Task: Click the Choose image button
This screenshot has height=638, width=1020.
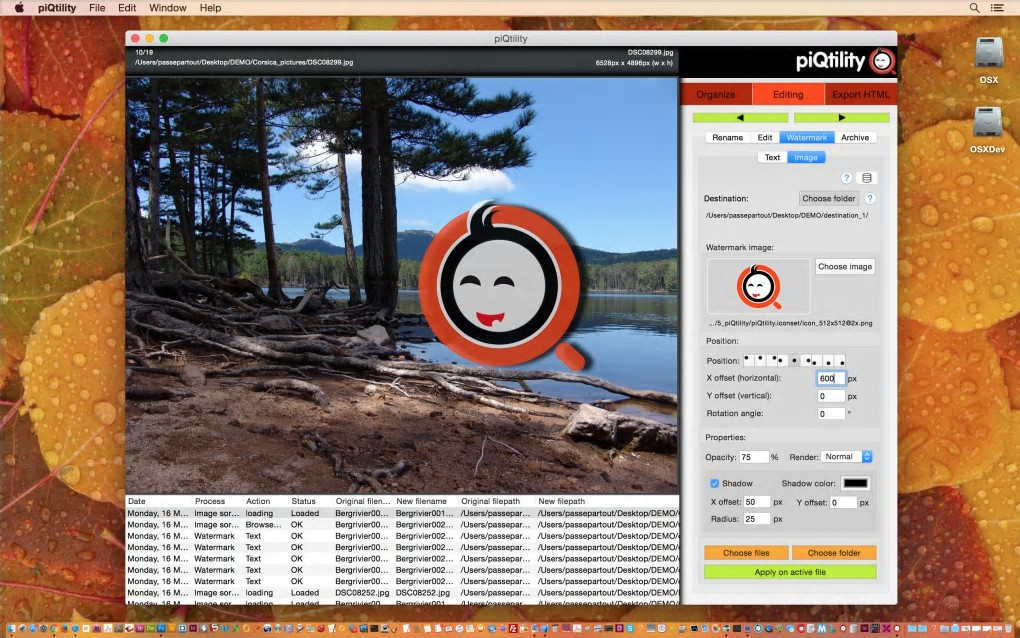Action: [845, 267]
